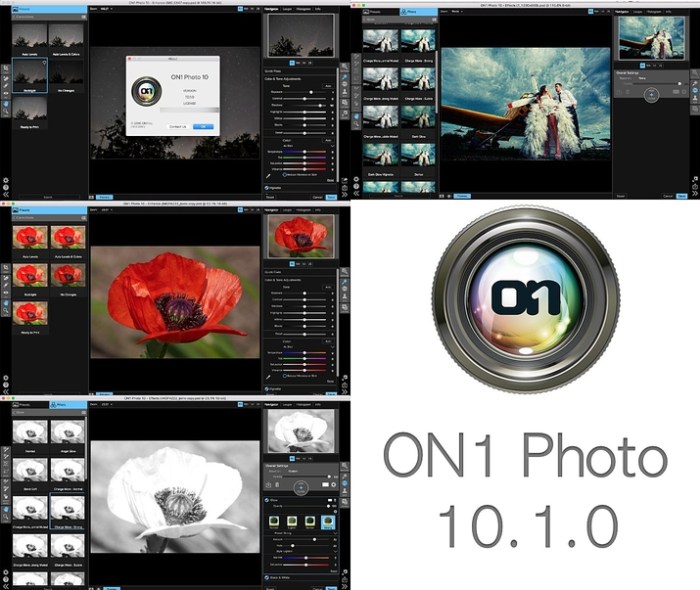Open Browse module icon in starry-sky window
The height and width of the screenshot is (590, 700).
point(345,66)
